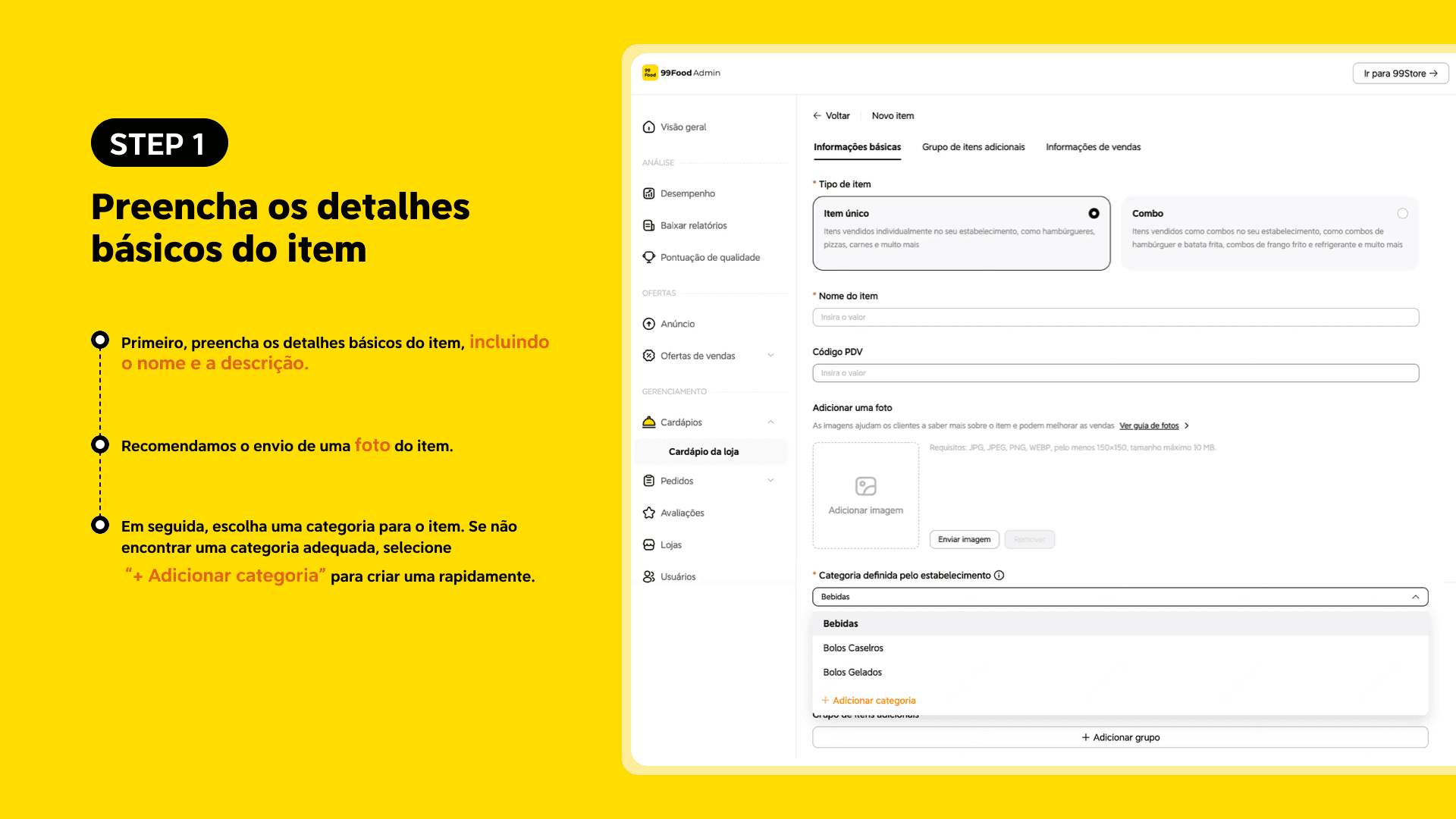Open the Ver guia de fotos link
This screenshot has width=1456, height=819.
pos(1149,426)
